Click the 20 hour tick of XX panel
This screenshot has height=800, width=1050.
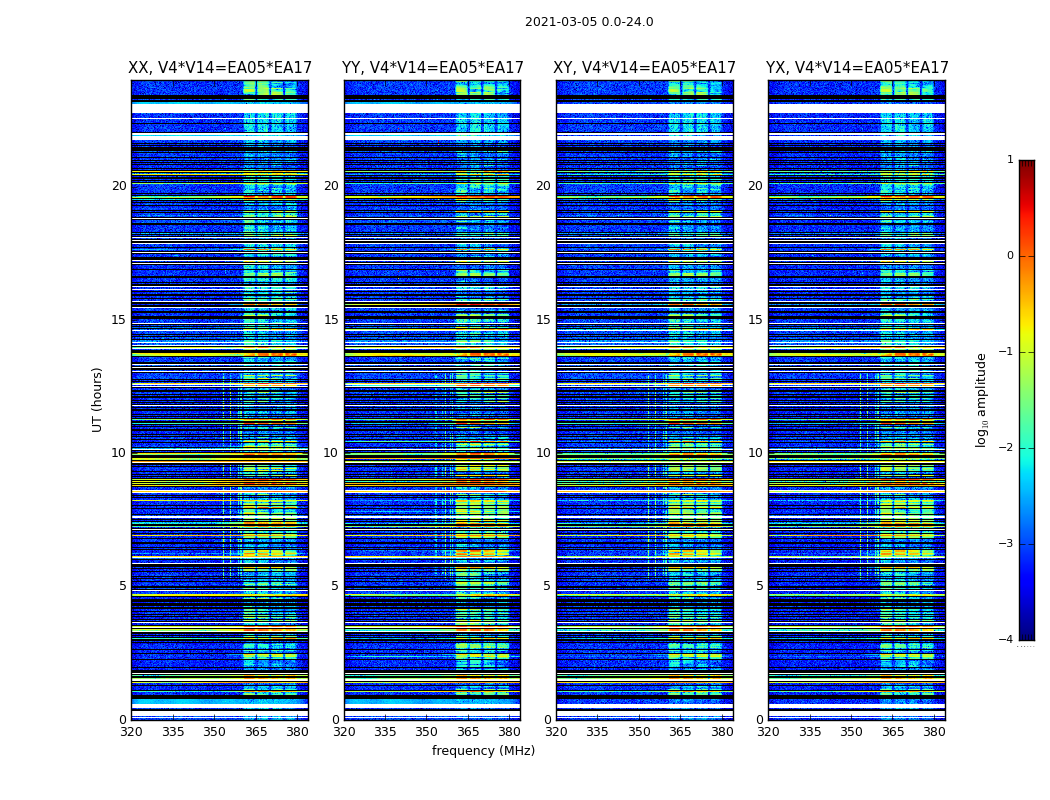tap(119, 186)
